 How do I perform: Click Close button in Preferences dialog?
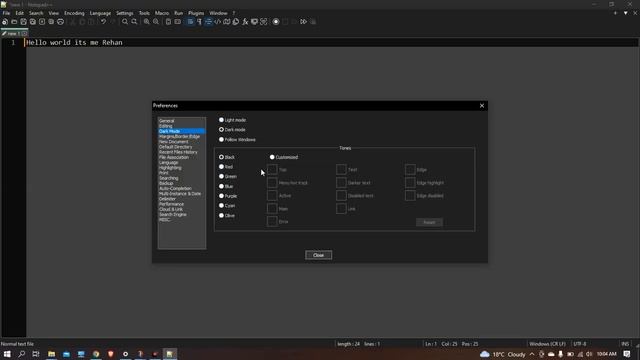pos(318,255)
